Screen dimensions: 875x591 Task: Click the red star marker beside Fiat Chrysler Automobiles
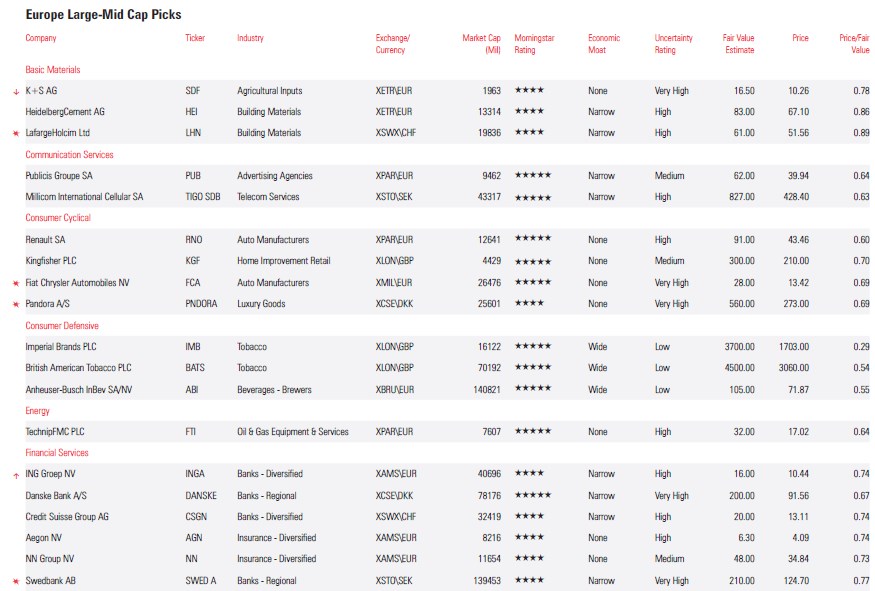16,284
